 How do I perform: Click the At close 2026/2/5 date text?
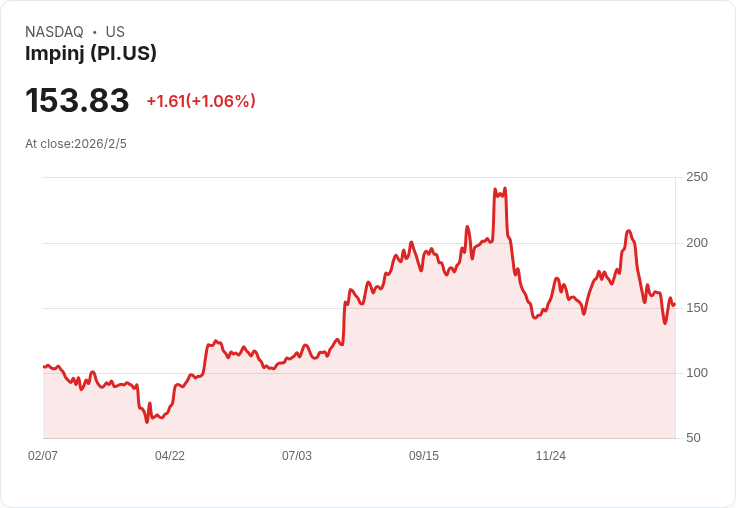76,144
